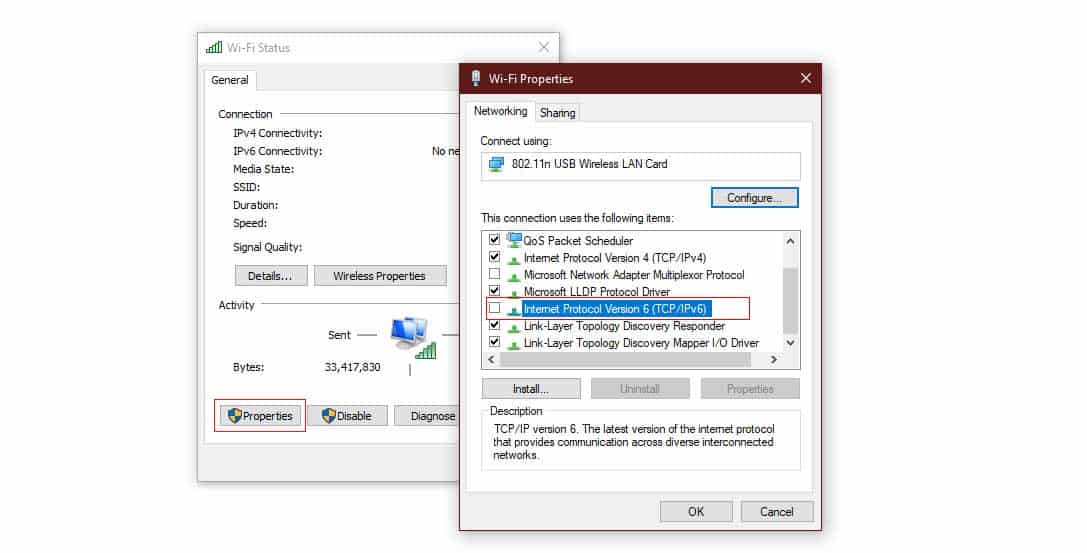Click the Properties button in Wi-Fi Properties dialog
The width and height of the screenshot is (1087, 553).
click(749, 389)
